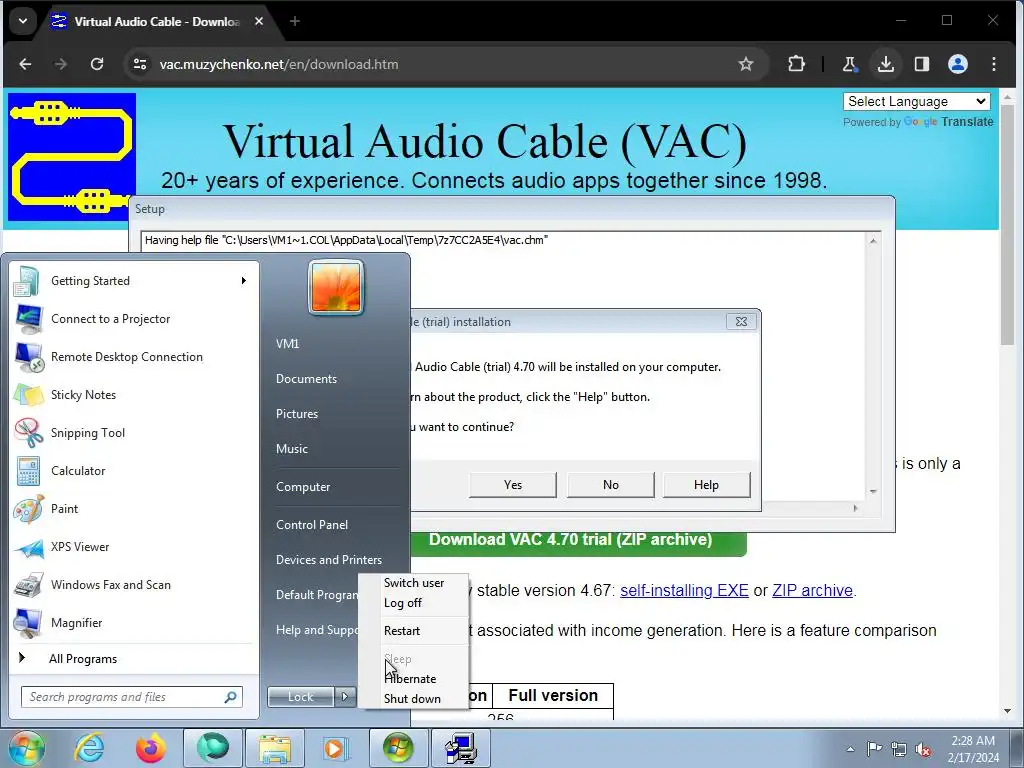Open Devices and Printers

click(x=328, y=560)
